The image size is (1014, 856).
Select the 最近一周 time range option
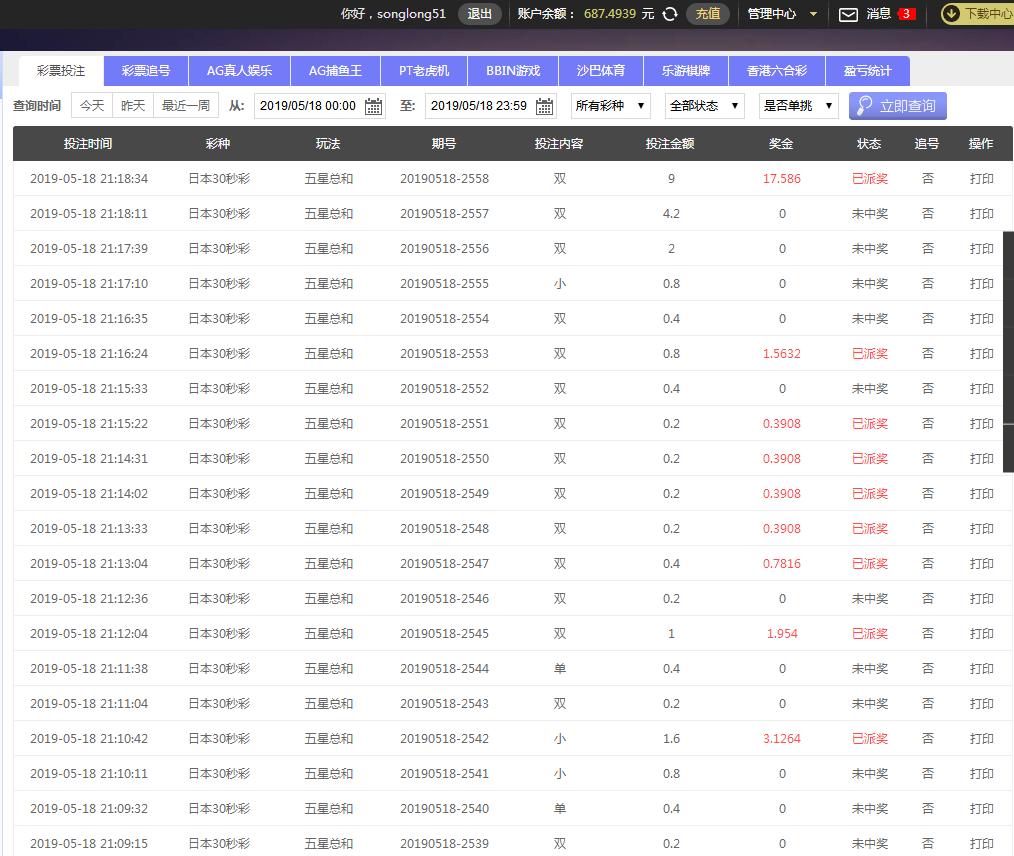[x=186, y=106]
